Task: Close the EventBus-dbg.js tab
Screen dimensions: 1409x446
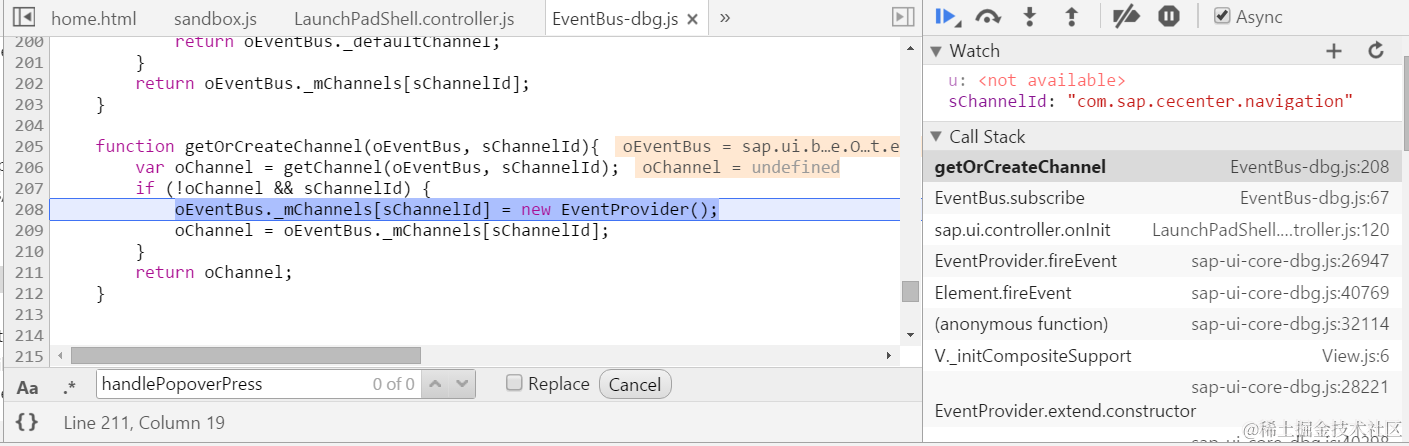Action: coord(694,19)
